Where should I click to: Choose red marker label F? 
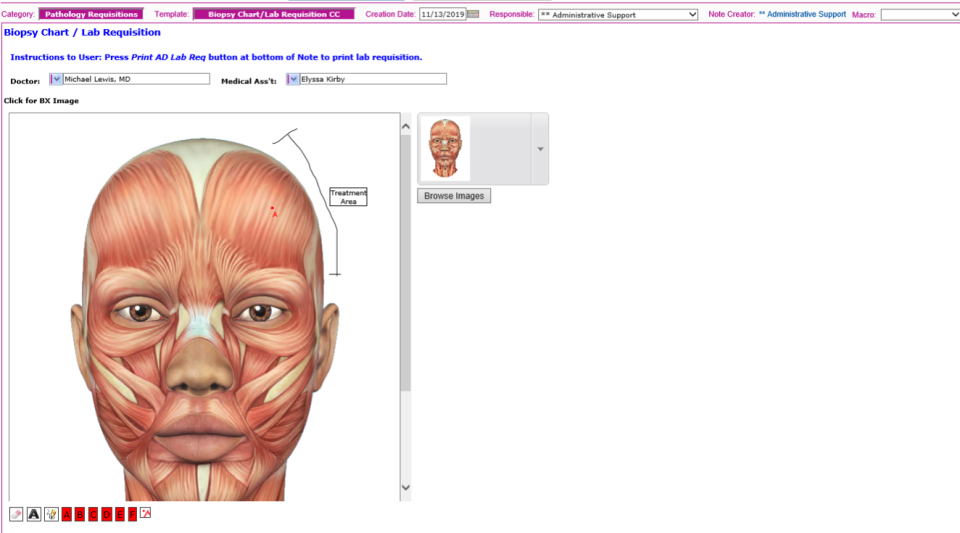pyautogui.click(x=132, y=514)
